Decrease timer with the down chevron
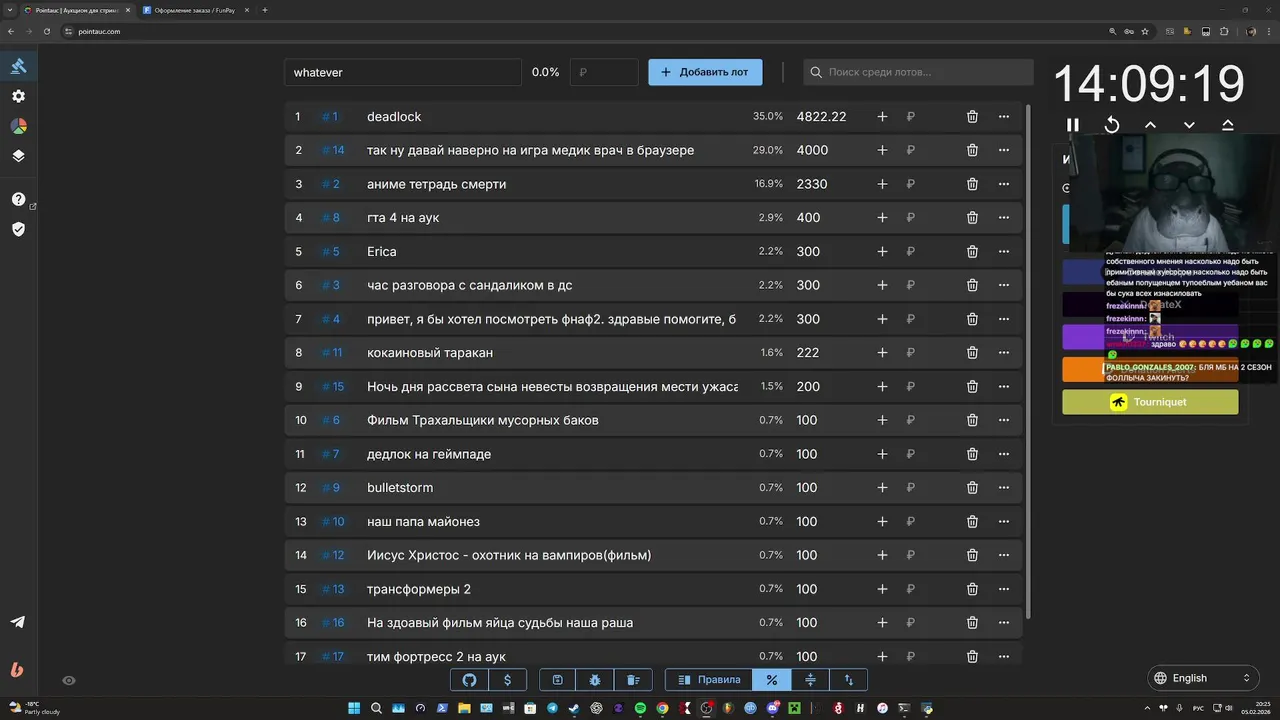Screen dimensions: 1280x720 pyautogui.click(x=1189, y=125)
